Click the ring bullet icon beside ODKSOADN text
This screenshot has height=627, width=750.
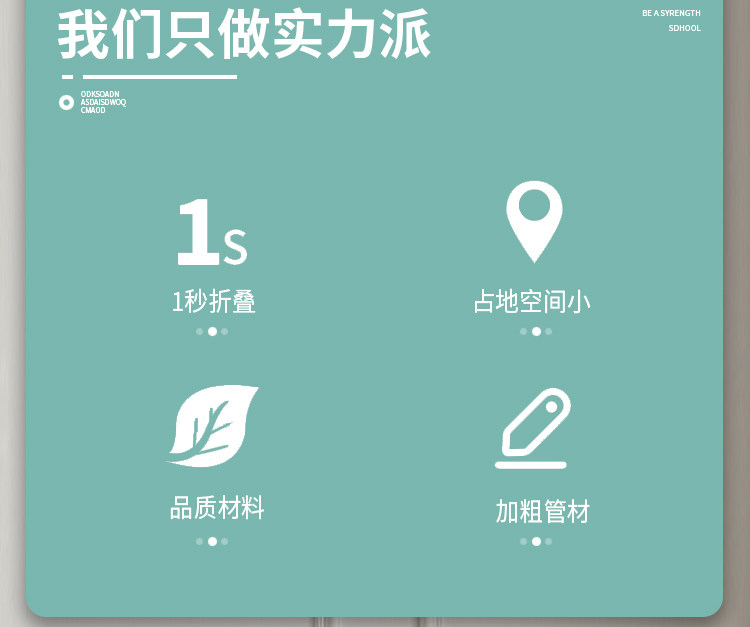point(66,102)
